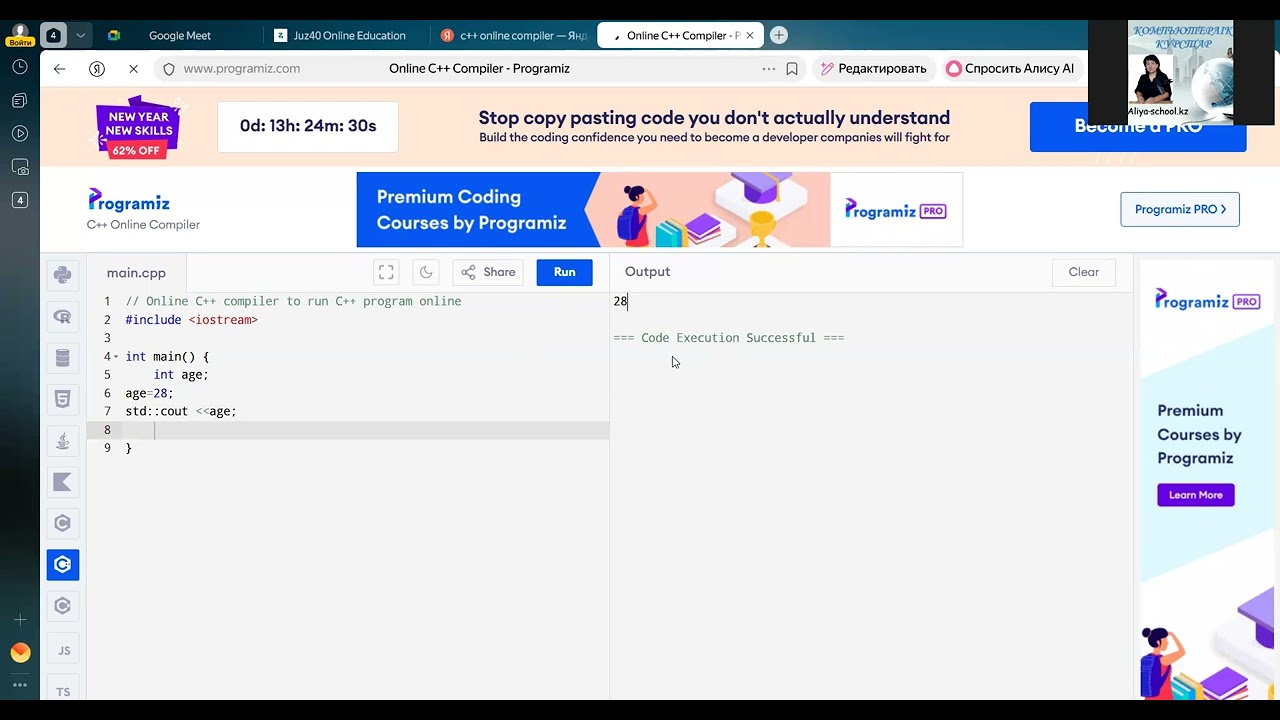
Task: Switch to the Google Meet tab
Action: point(180,36)
